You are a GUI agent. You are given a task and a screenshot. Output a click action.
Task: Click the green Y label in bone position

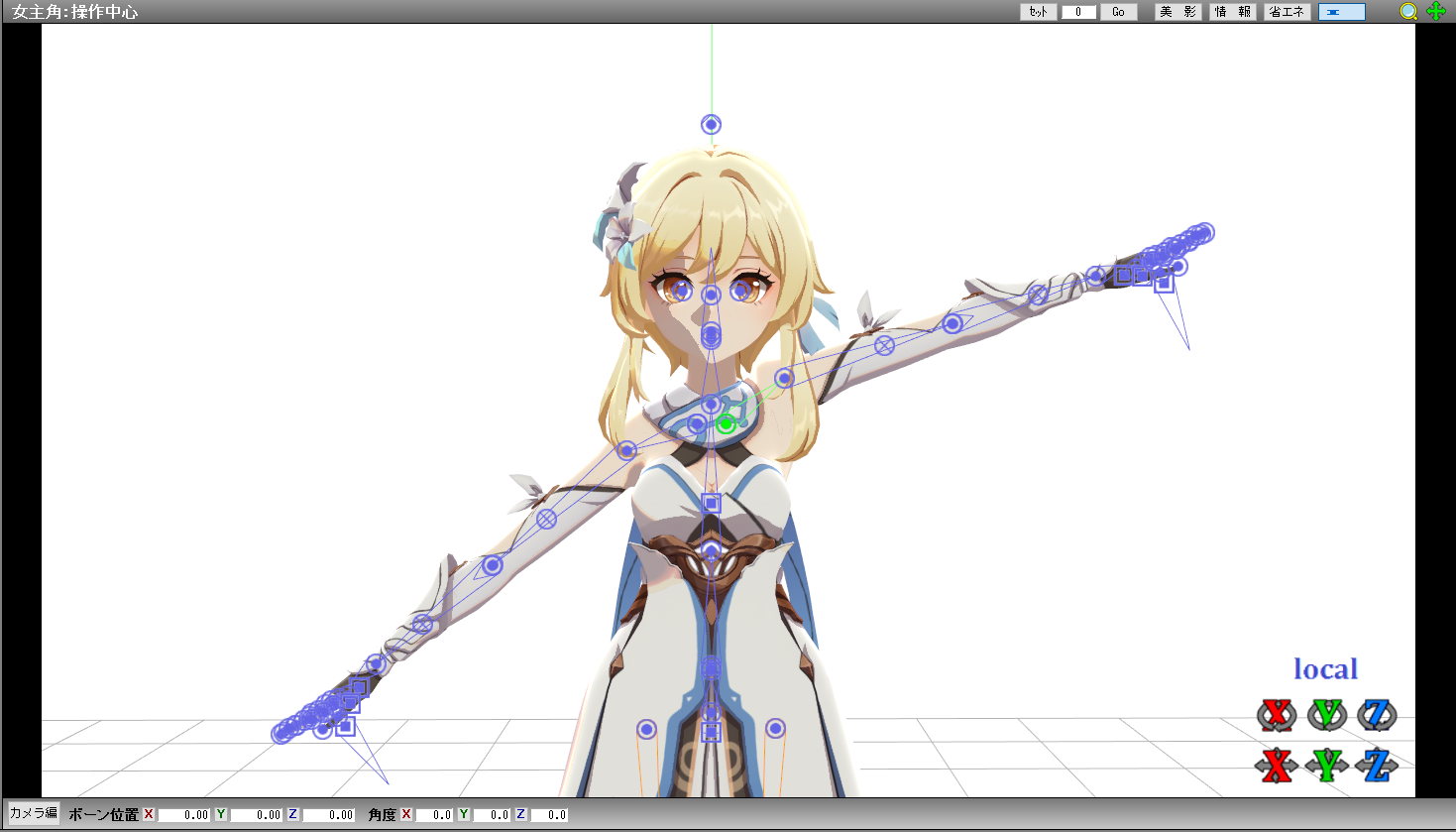pyautogui.click(x=221, y=814)
